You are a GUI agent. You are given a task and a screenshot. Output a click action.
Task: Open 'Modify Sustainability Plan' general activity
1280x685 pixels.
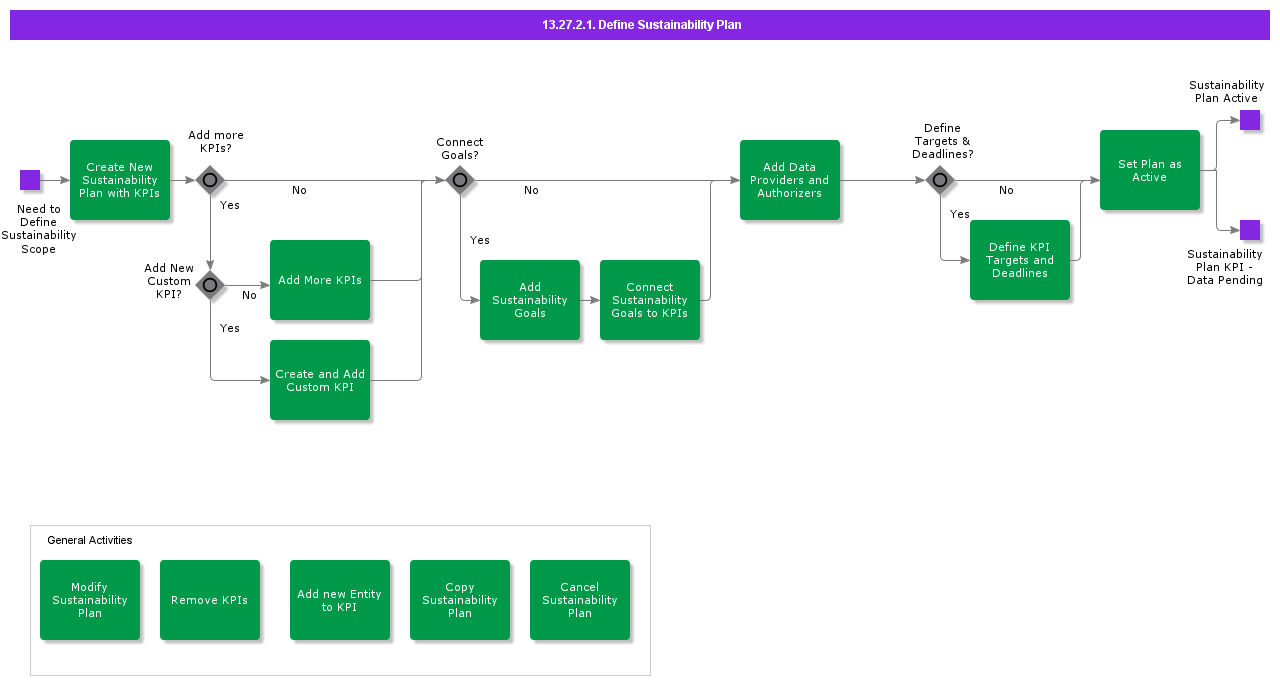pyautogui.click(x=90, y=600)
